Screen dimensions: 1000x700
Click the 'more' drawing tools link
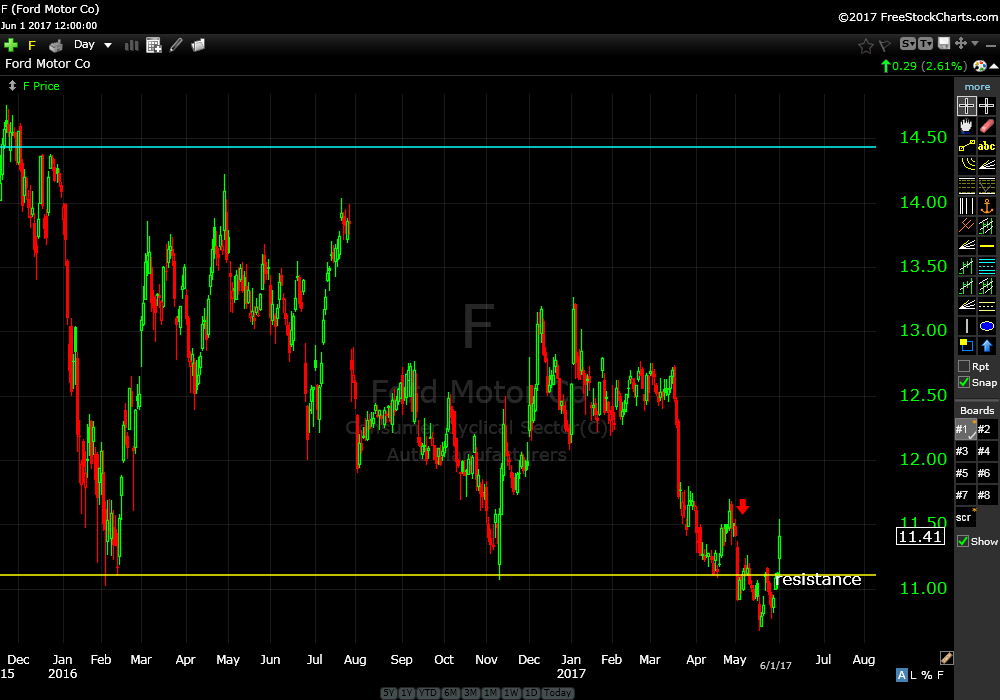(977, 87)
